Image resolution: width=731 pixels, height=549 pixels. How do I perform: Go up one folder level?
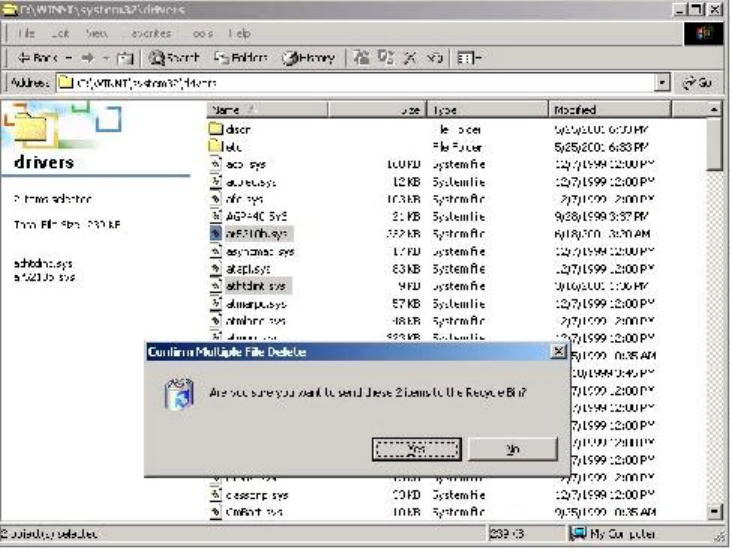click(x=124, y=58)
